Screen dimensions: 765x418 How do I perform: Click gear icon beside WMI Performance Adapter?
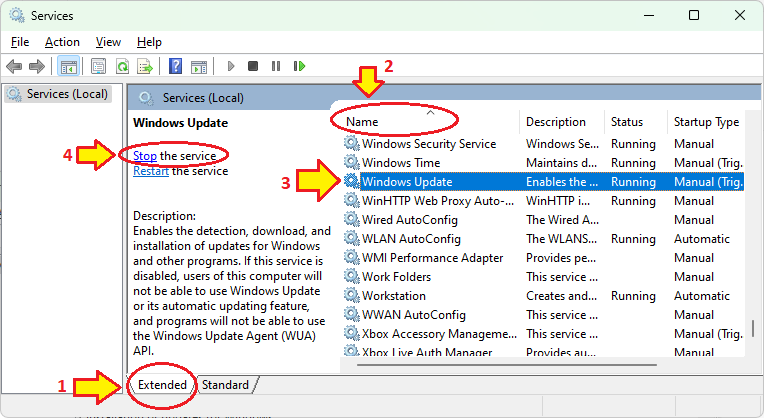point(351,257)
